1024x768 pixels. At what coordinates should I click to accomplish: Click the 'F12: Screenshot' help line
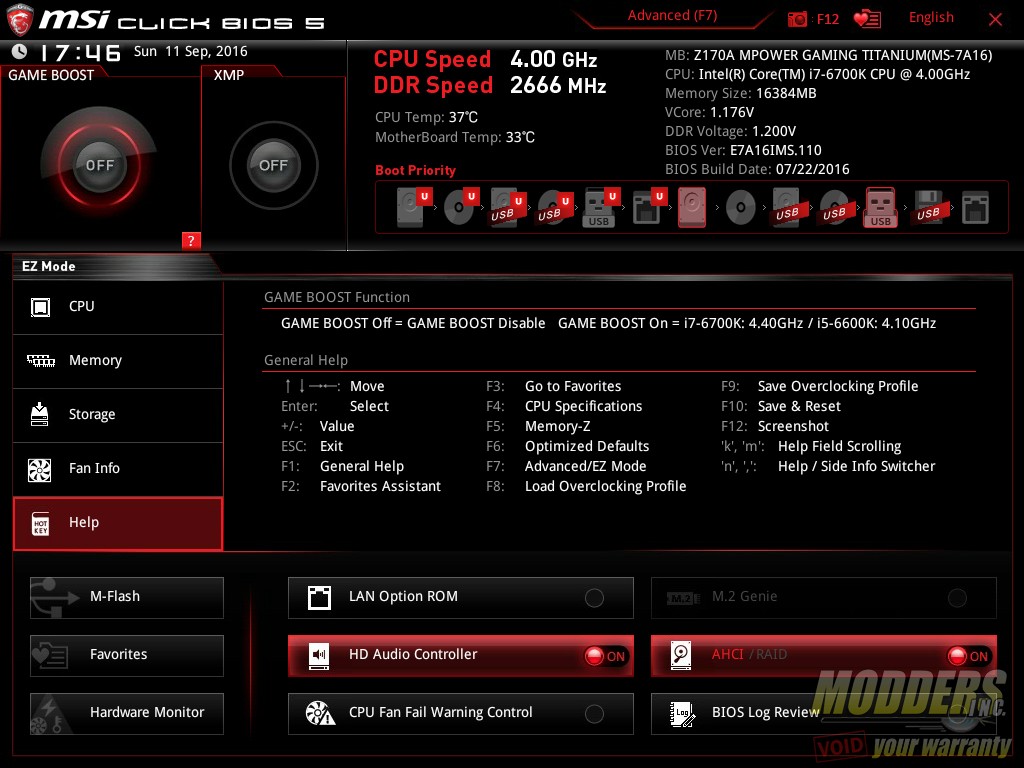coord(775,426)
